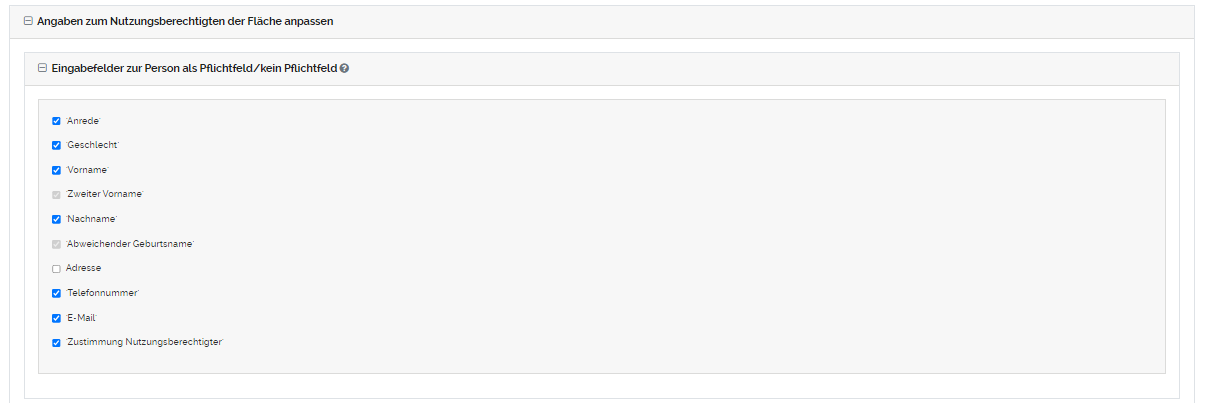This screenshot has height=403, width=1205.
Task: Click the 'Abweichender Geburtsname' checkbox
Action: point(56,244)
